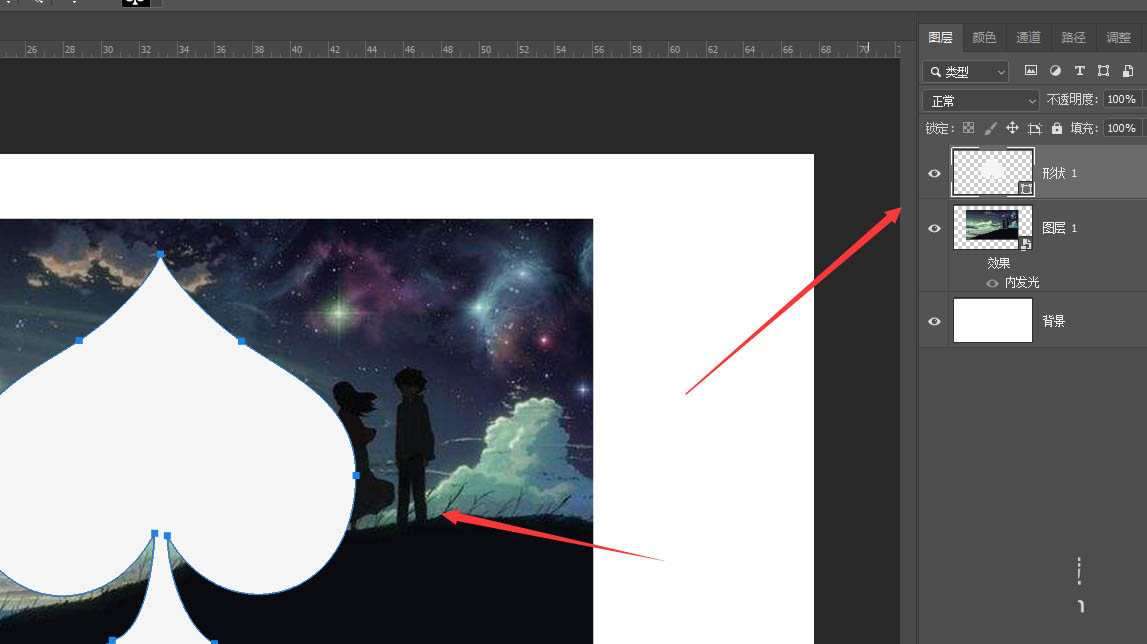Open the 不透明度 100% opacity dropdown
Screen dimensions: 1147x644
click(x=1121, y=99)
